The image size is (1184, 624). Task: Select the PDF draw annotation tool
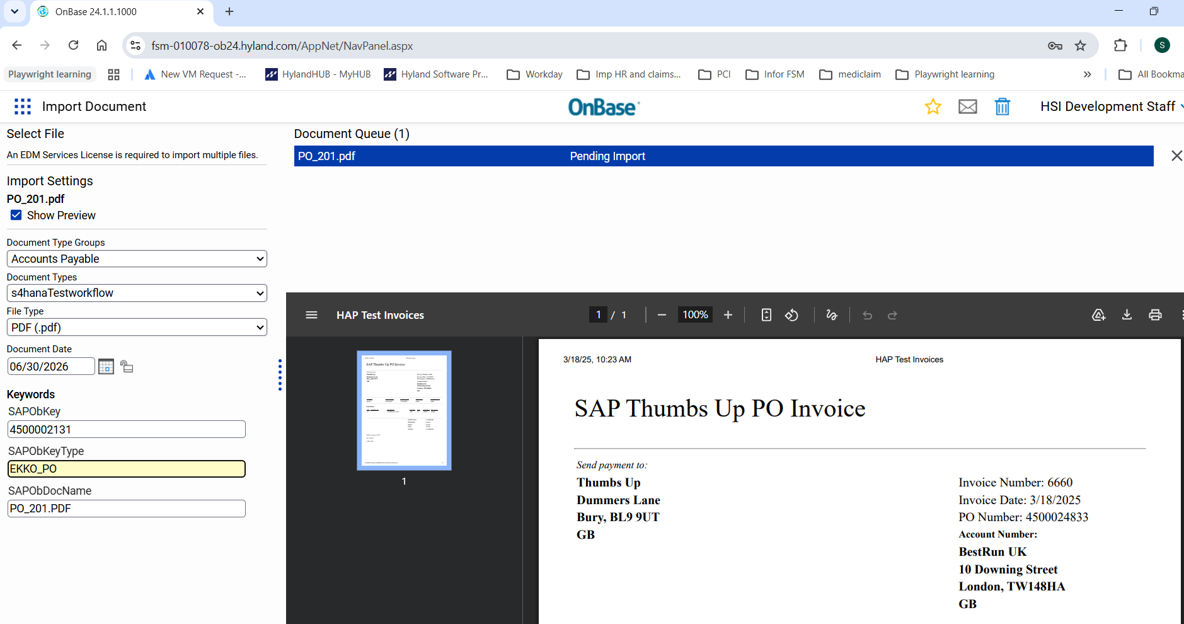coord(831,315)
